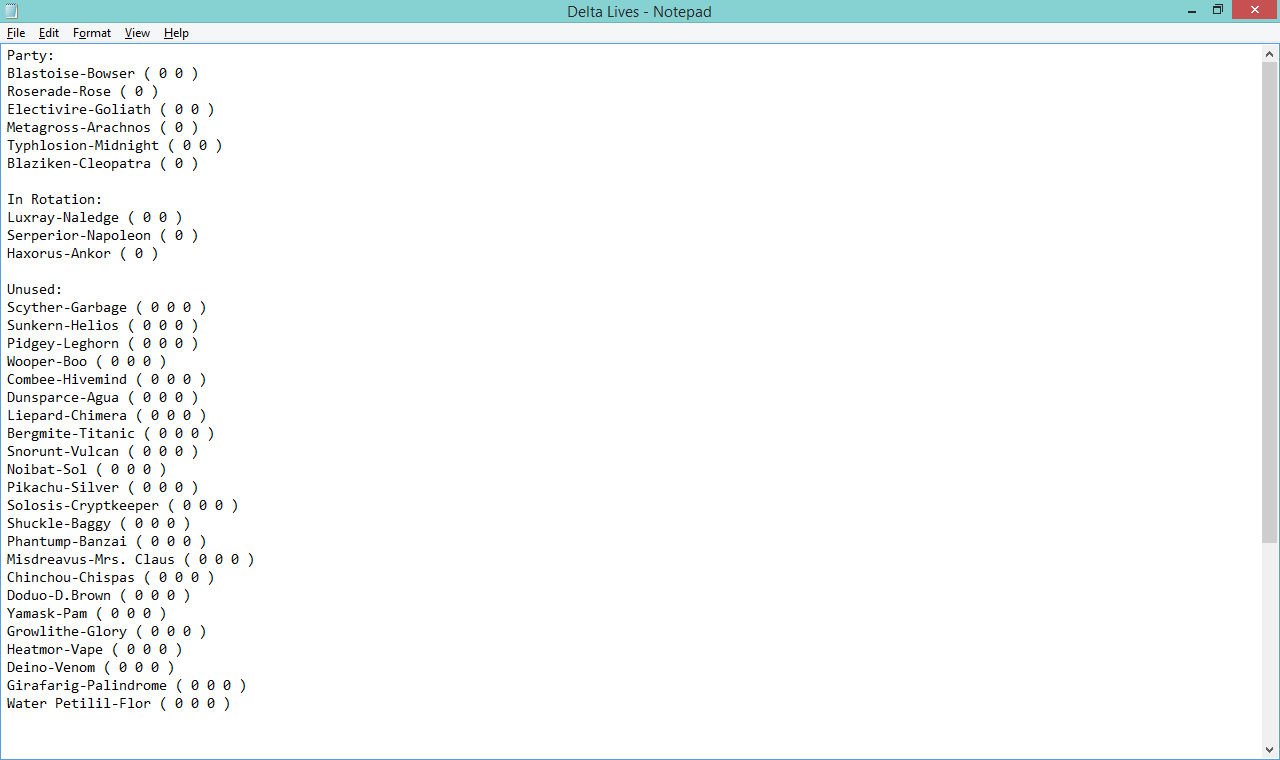
Task: Click the 'Typhlosion-Midnight' line
Action: [115, 146]
